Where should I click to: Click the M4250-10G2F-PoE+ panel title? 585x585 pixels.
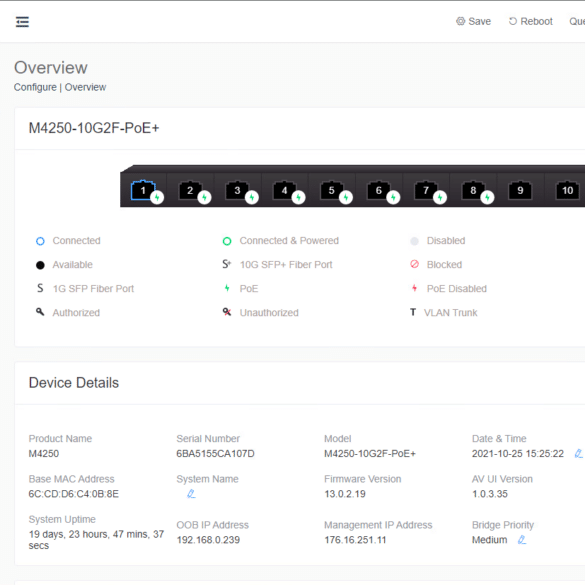(94, 128)
